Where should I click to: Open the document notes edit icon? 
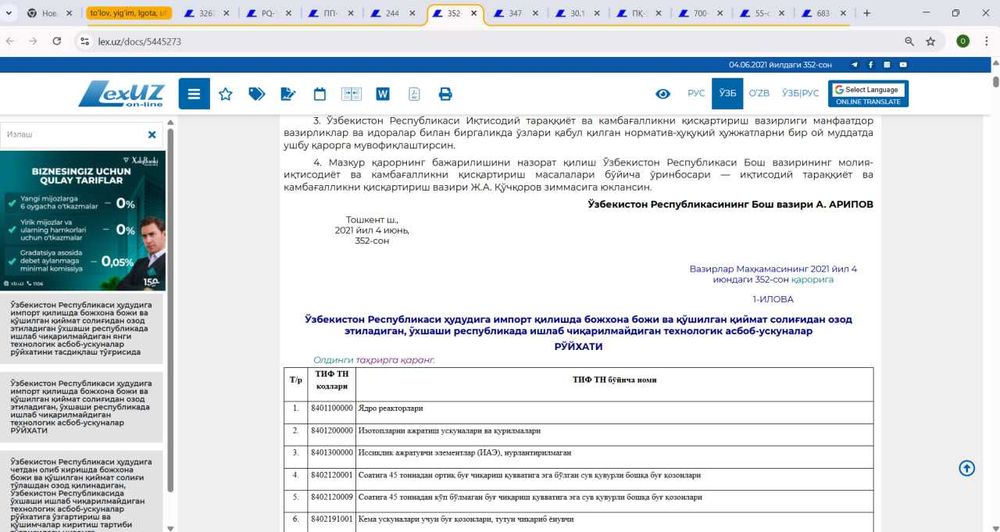point(288,94)
